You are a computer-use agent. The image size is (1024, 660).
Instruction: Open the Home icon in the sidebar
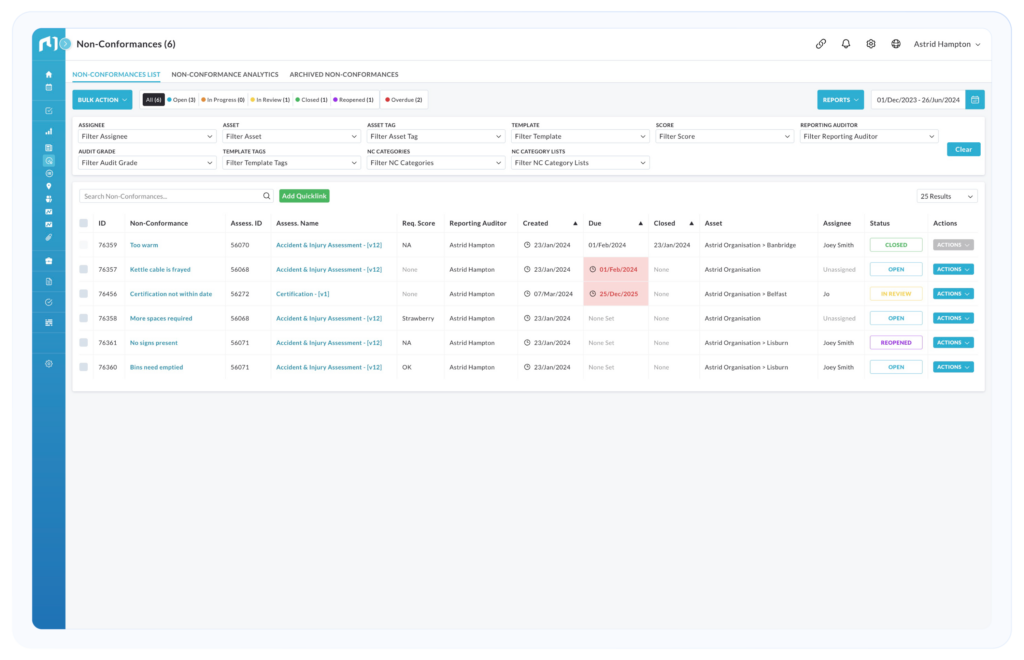point(49,74)
